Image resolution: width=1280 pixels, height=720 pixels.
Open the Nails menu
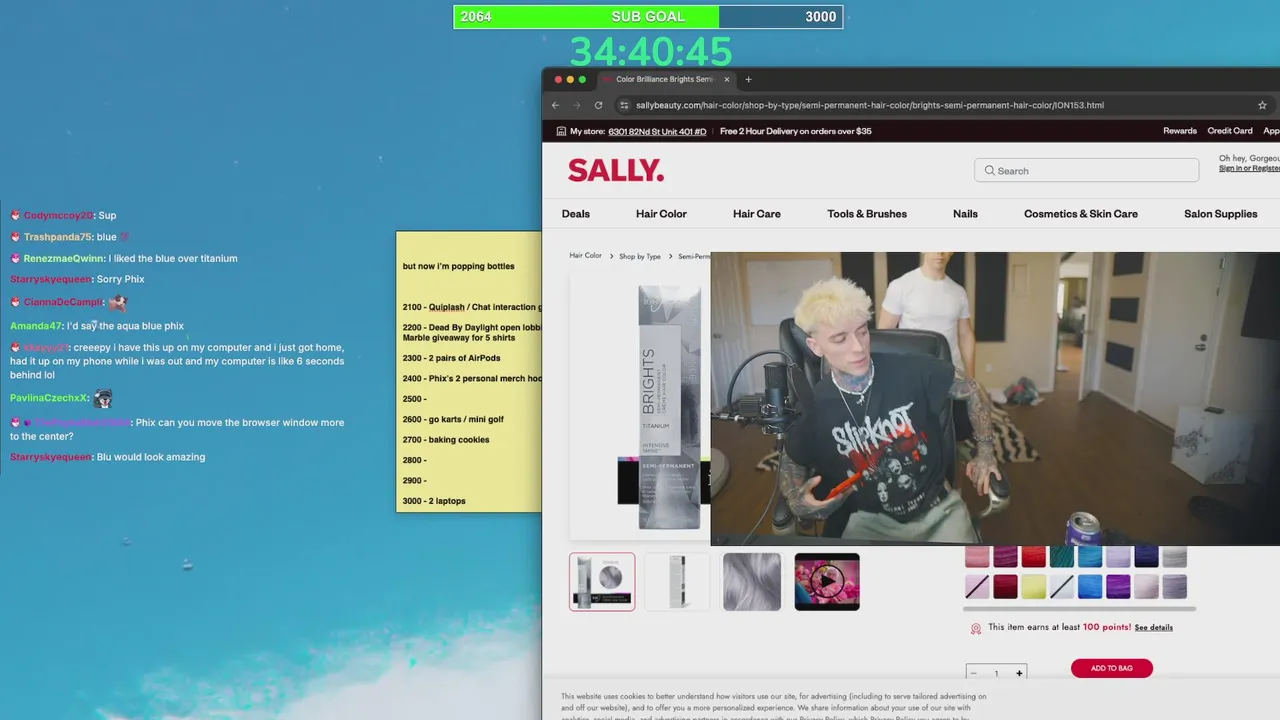[x=965, y=214]
